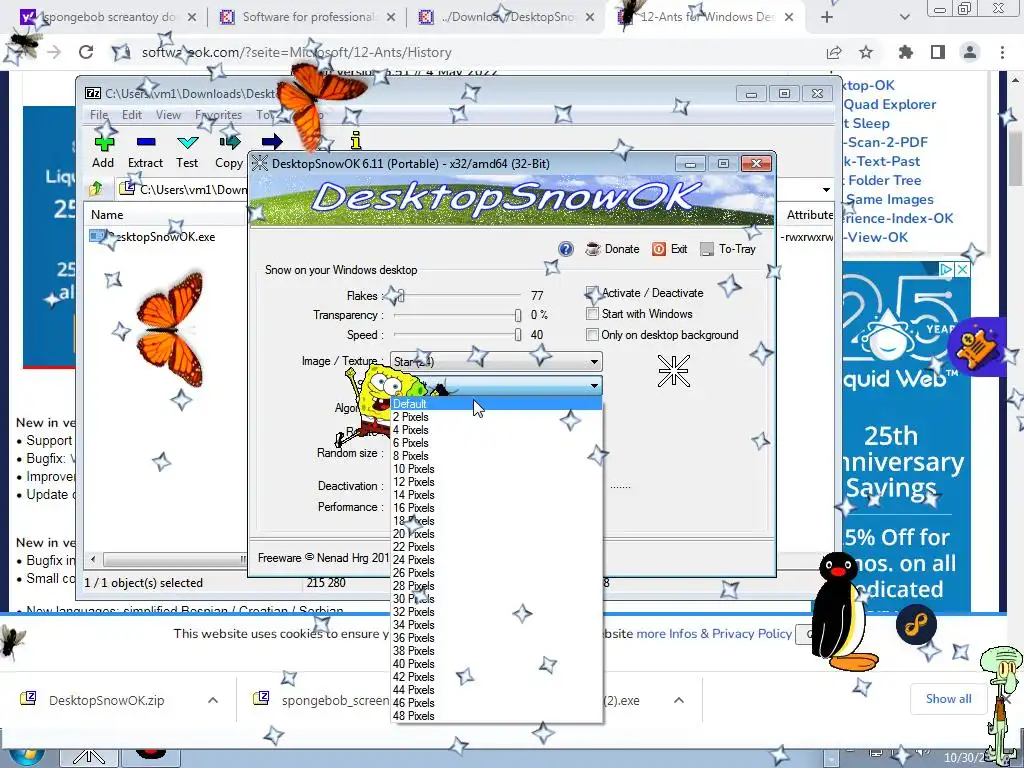Click the Donate coffee cup button
1024x768 pixels.
coord(612,249)
